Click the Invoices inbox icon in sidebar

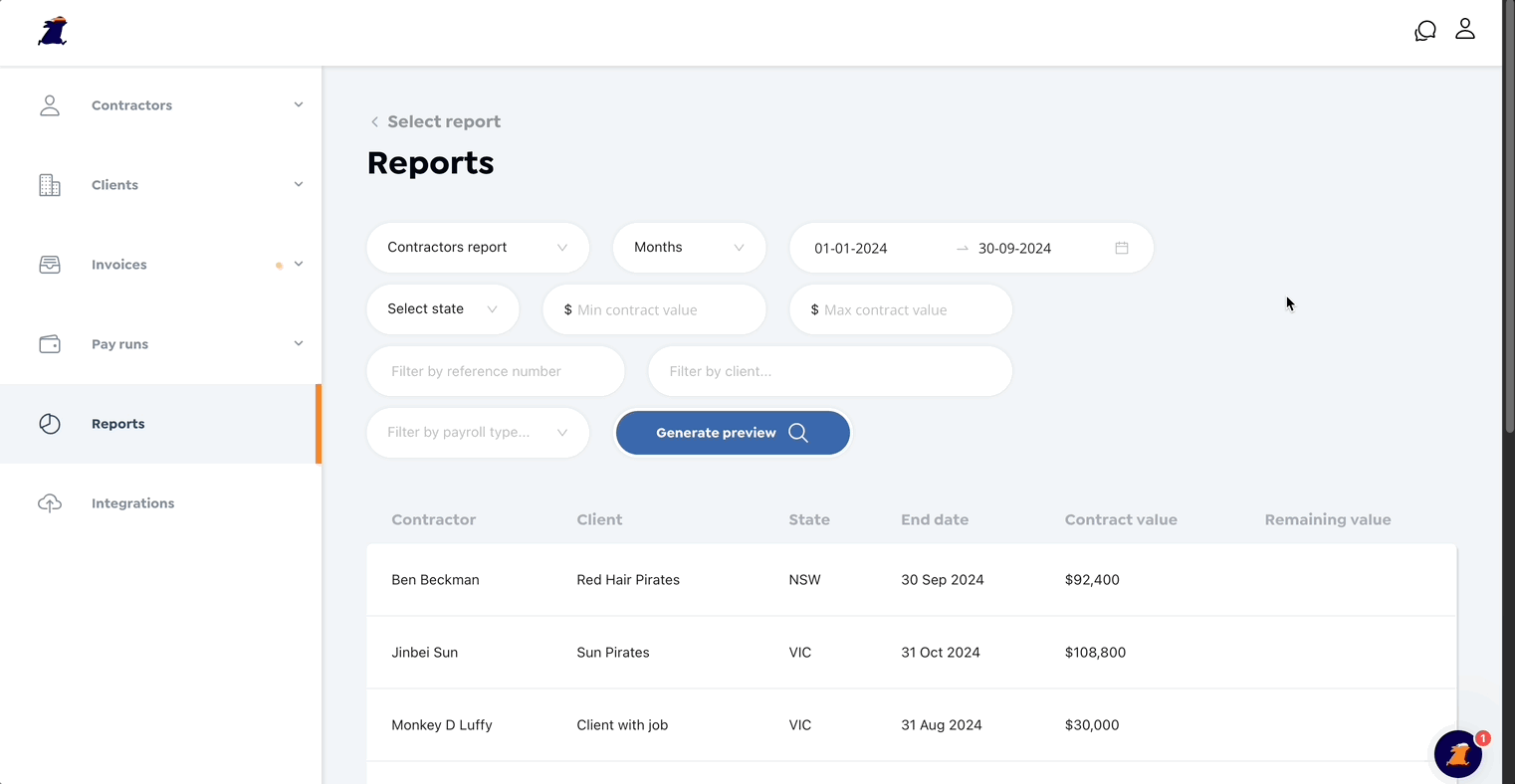pos(50,265)
